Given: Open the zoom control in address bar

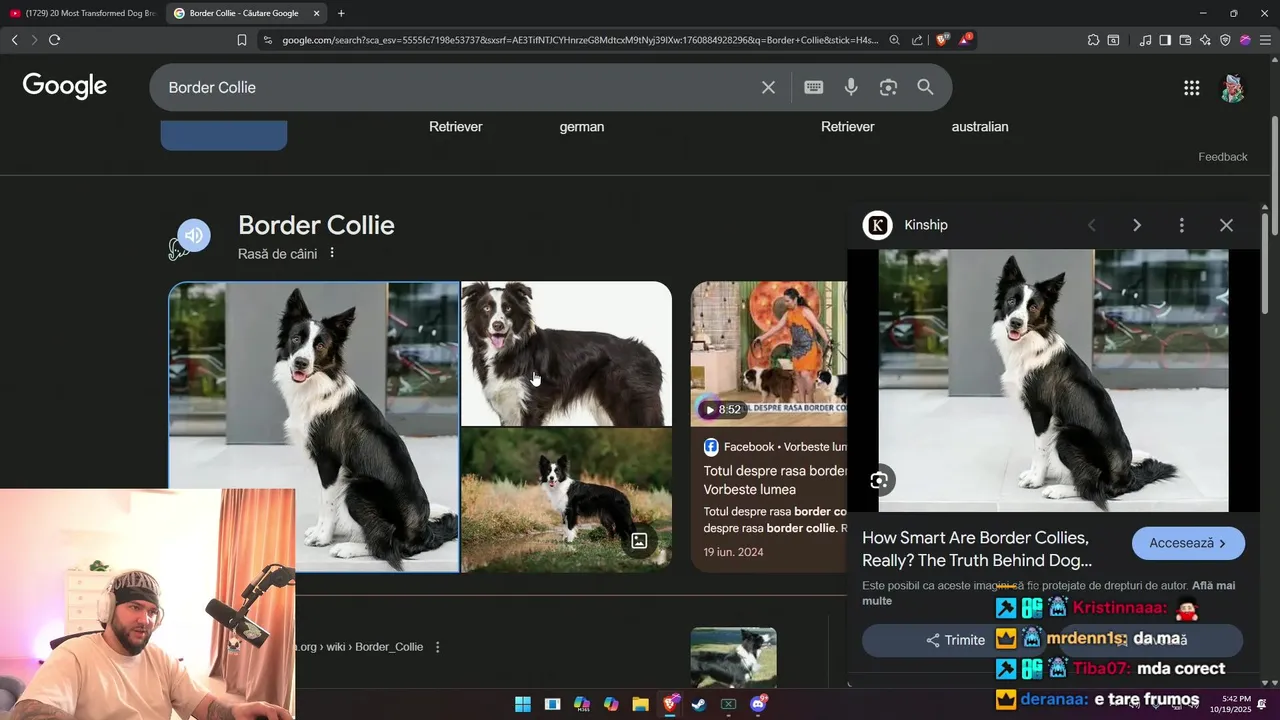Looking at the screenshot, I should [x=895, y=40].
